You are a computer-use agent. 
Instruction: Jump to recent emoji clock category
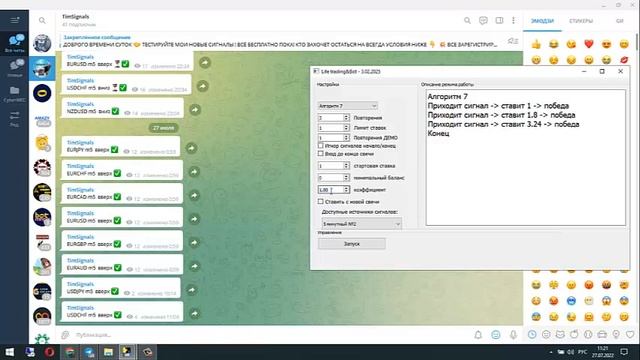point(532,334)
